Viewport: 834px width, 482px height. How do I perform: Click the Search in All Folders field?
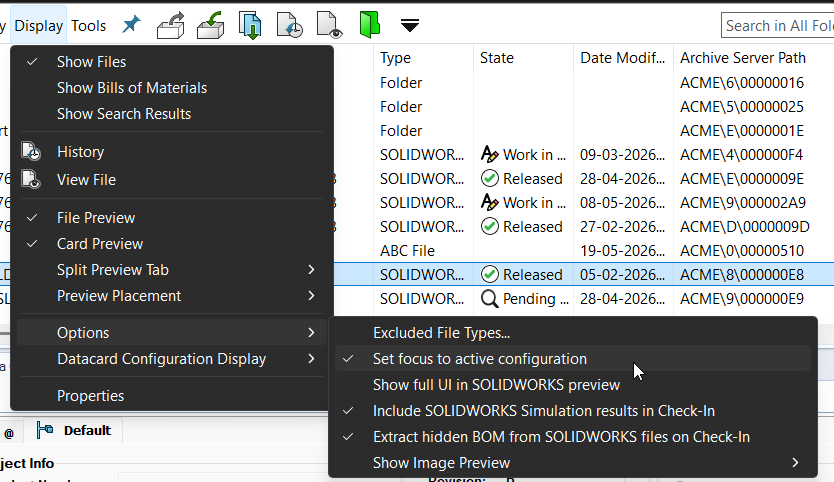778,26
